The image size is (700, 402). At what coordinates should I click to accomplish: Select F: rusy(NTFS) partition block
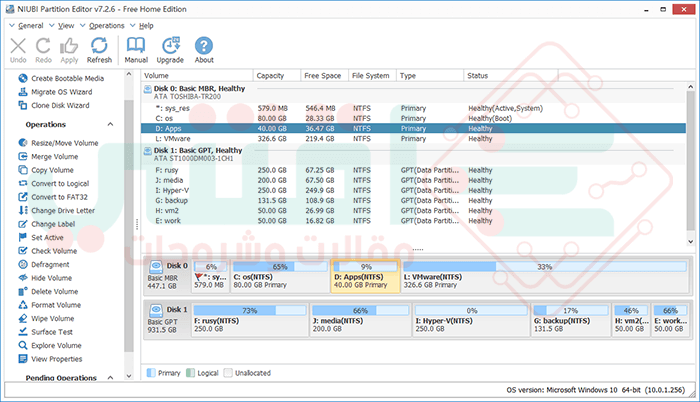point(250,320)
